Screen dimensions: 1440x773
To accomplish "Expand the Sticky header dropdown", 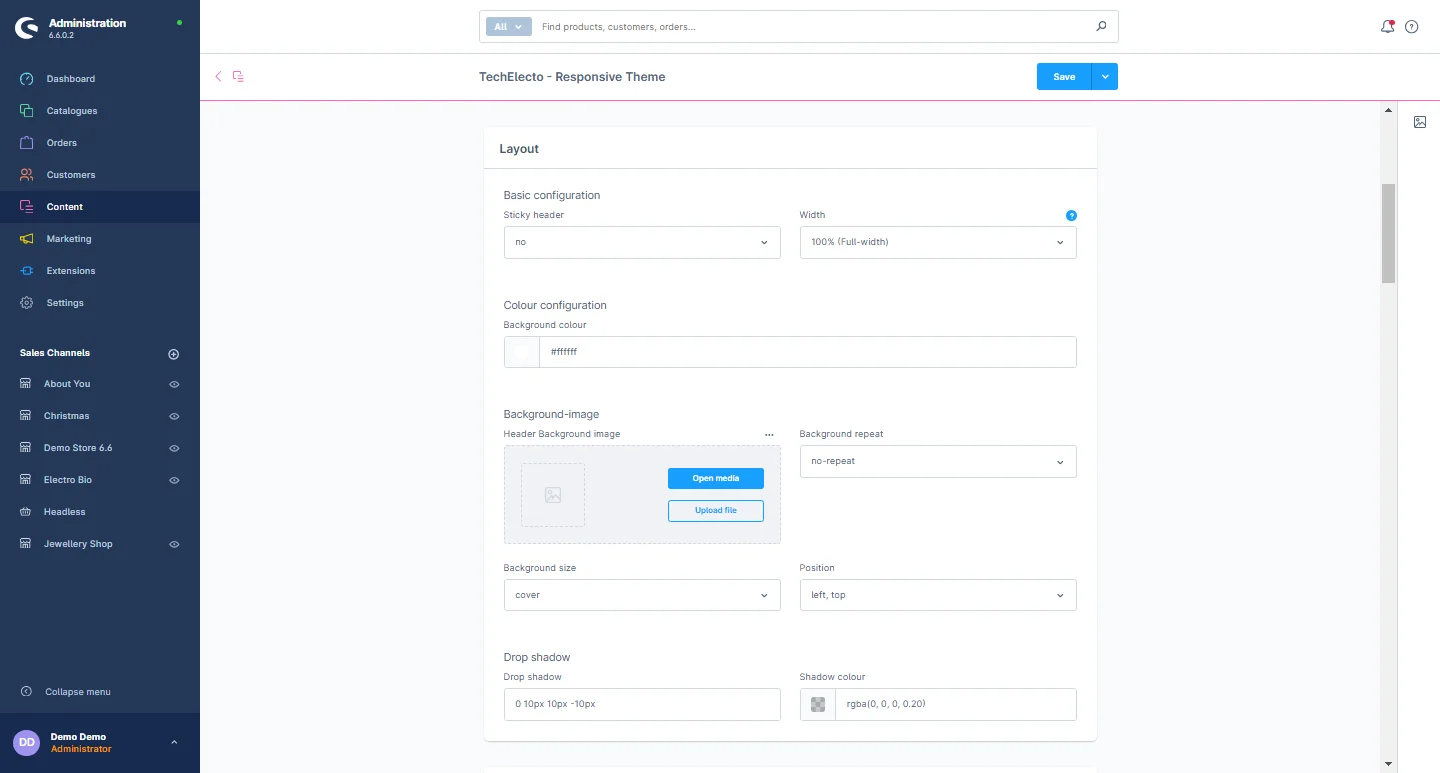I will click(642, 242).
